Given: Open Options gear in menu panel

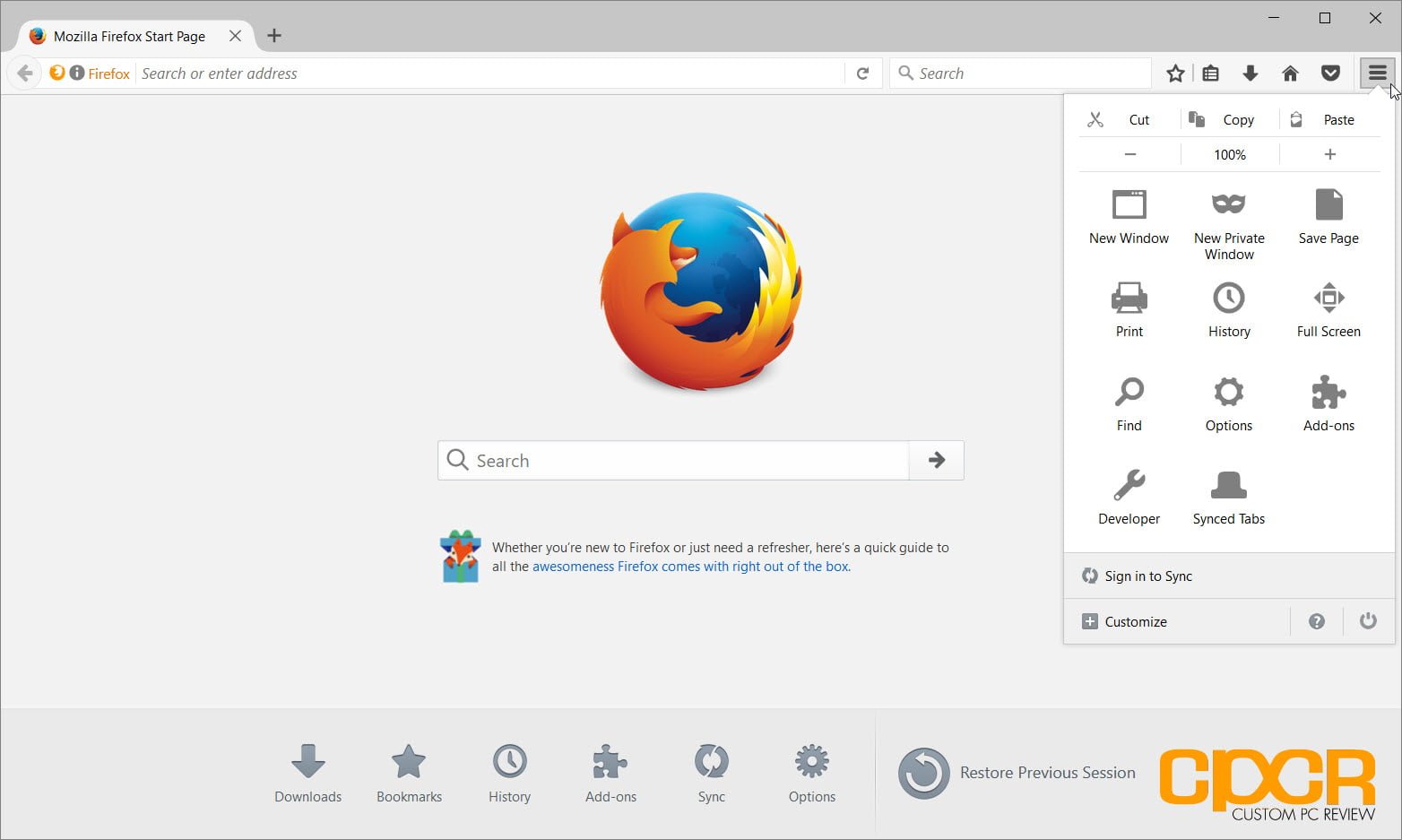Looking at the screenshot, I should [1229, 404].
